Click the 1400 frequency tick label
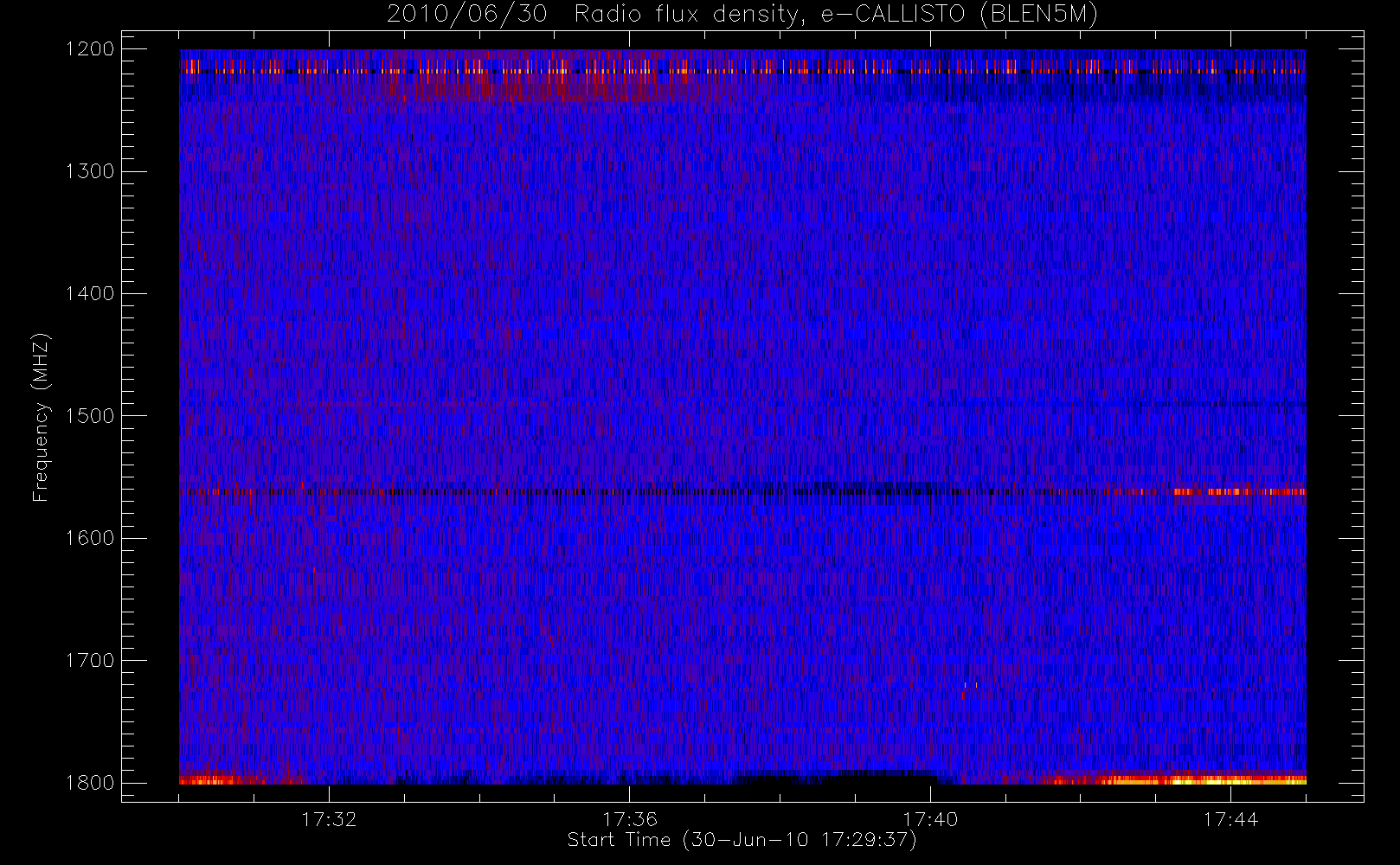Image resolution: width=1400 pixels, height=865 pixels. [90, 293]
